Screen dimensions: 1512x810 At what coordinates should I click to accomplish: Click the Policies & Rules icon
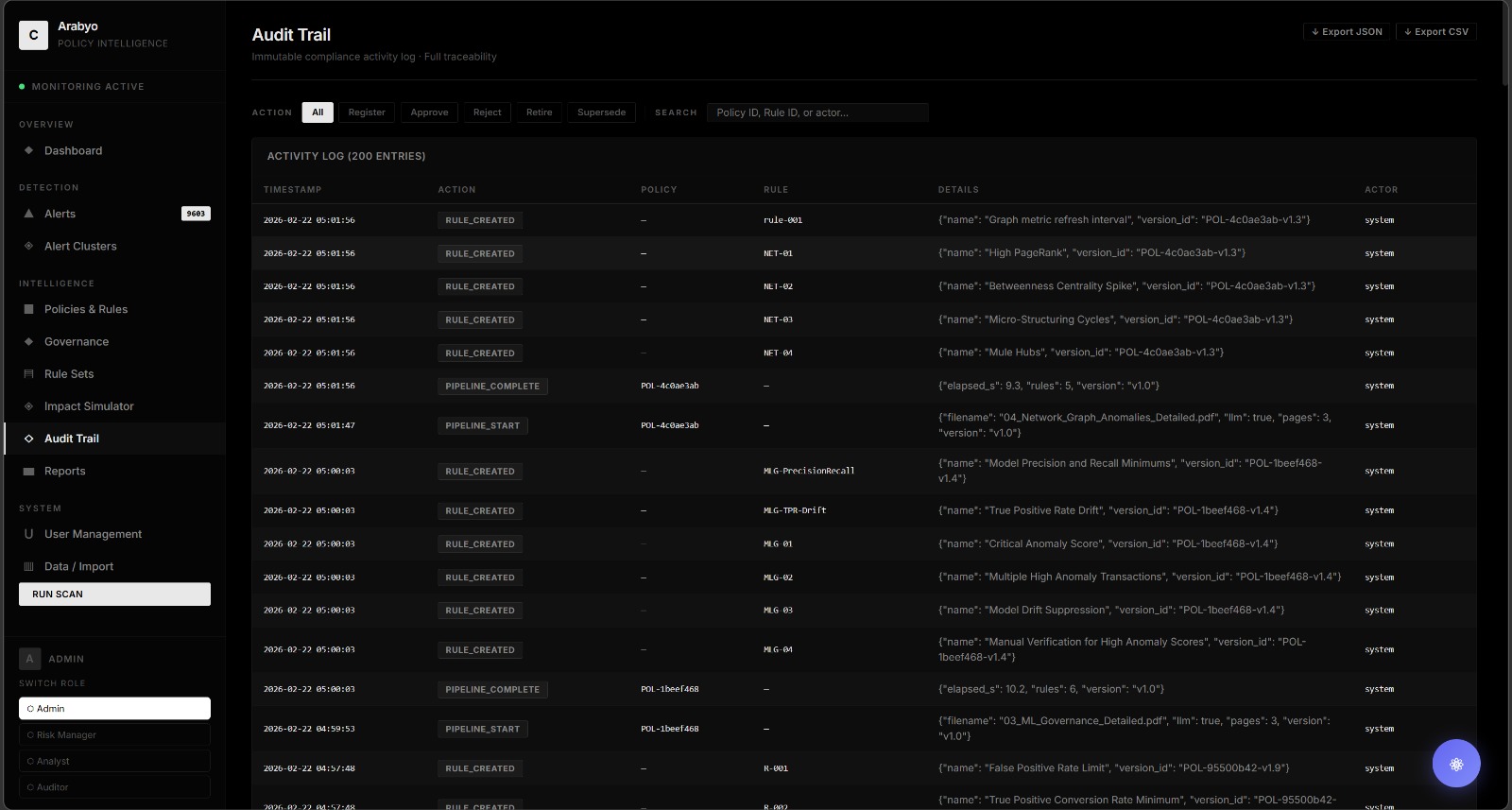(28, 309)
